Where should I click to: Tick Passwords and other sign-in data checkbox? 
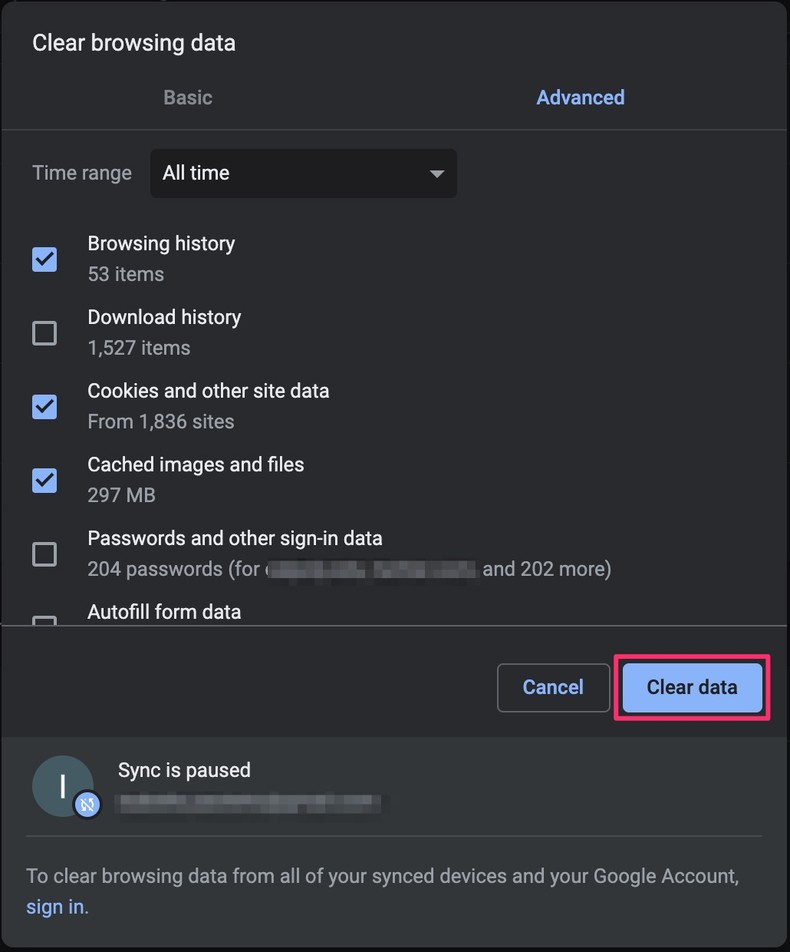coord(45,554)
